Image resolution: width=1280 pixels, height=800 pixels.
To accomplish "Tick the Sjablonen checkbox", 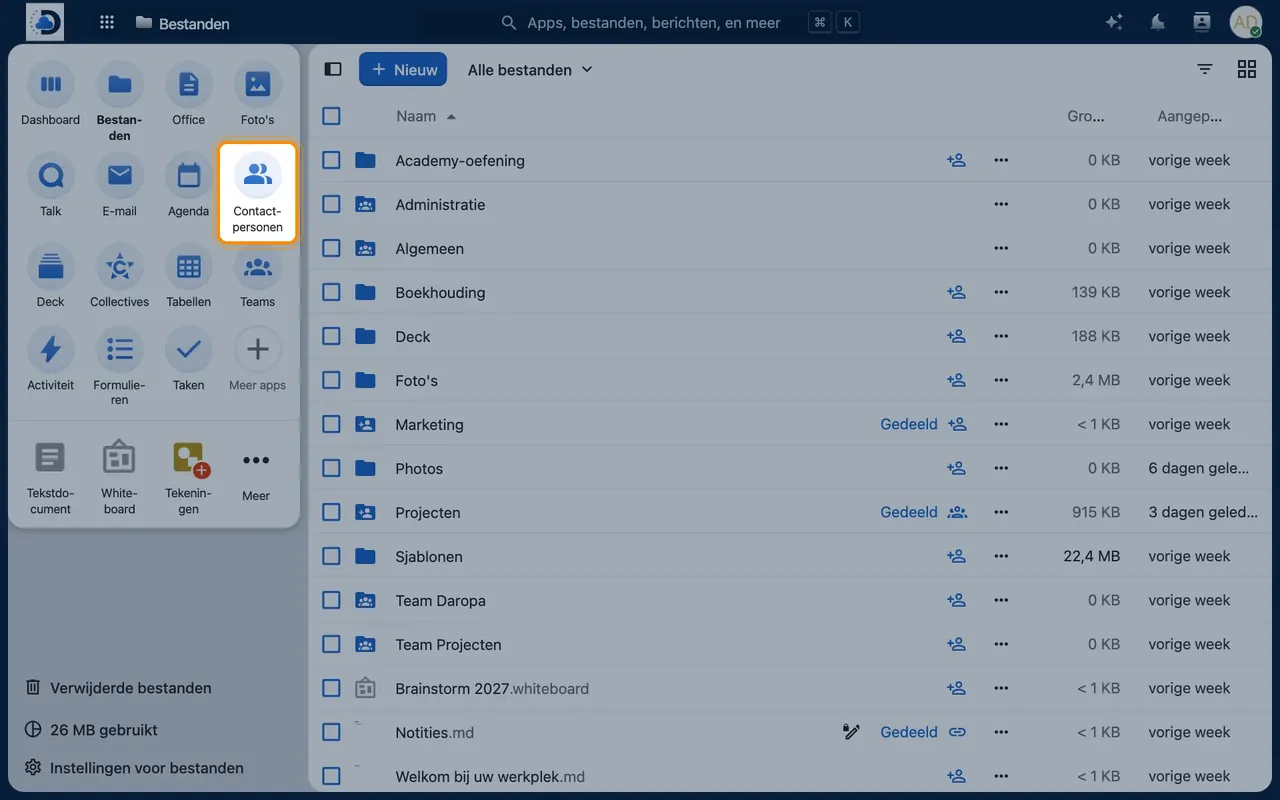I will point(332,556).
